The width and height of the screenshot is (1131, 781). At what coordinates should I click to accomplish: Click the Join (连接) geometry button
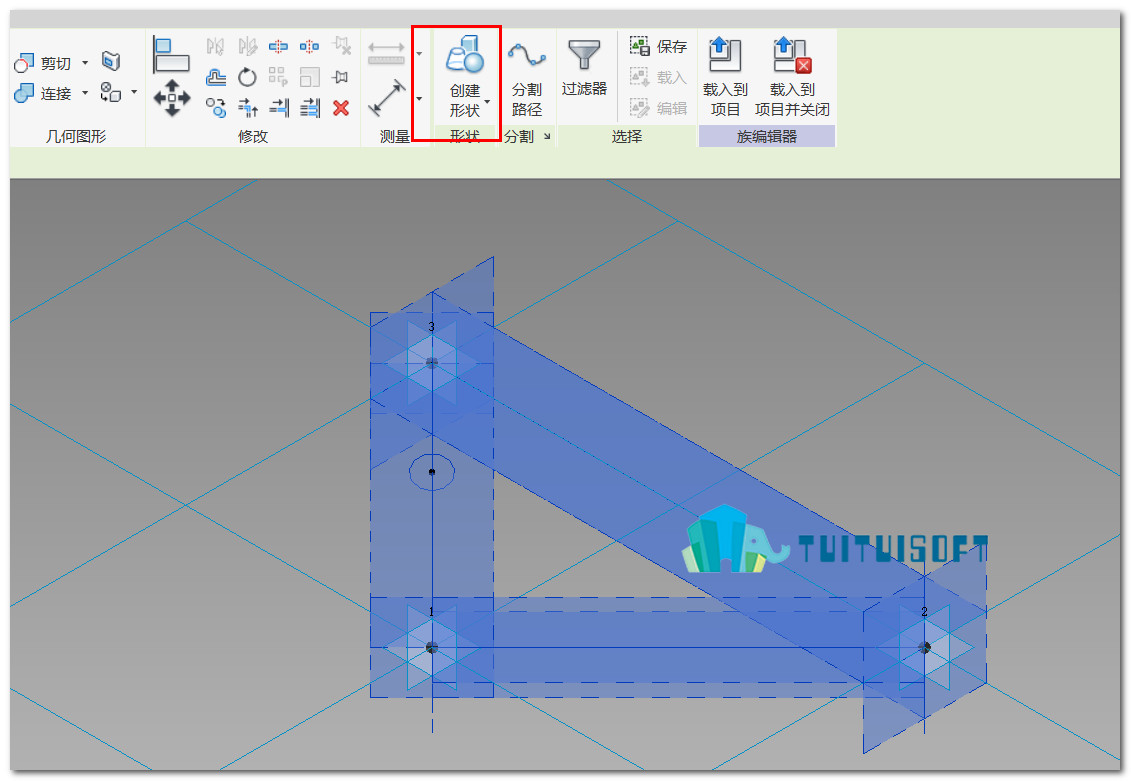[43, 93]
